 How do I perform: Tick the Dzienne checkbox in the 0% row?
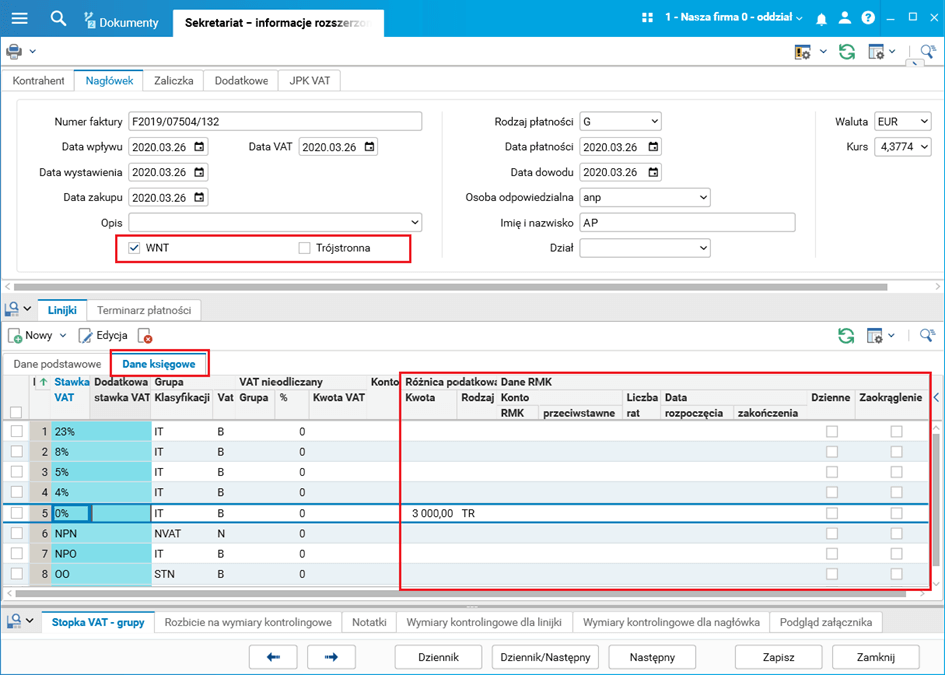click(831, 513)
